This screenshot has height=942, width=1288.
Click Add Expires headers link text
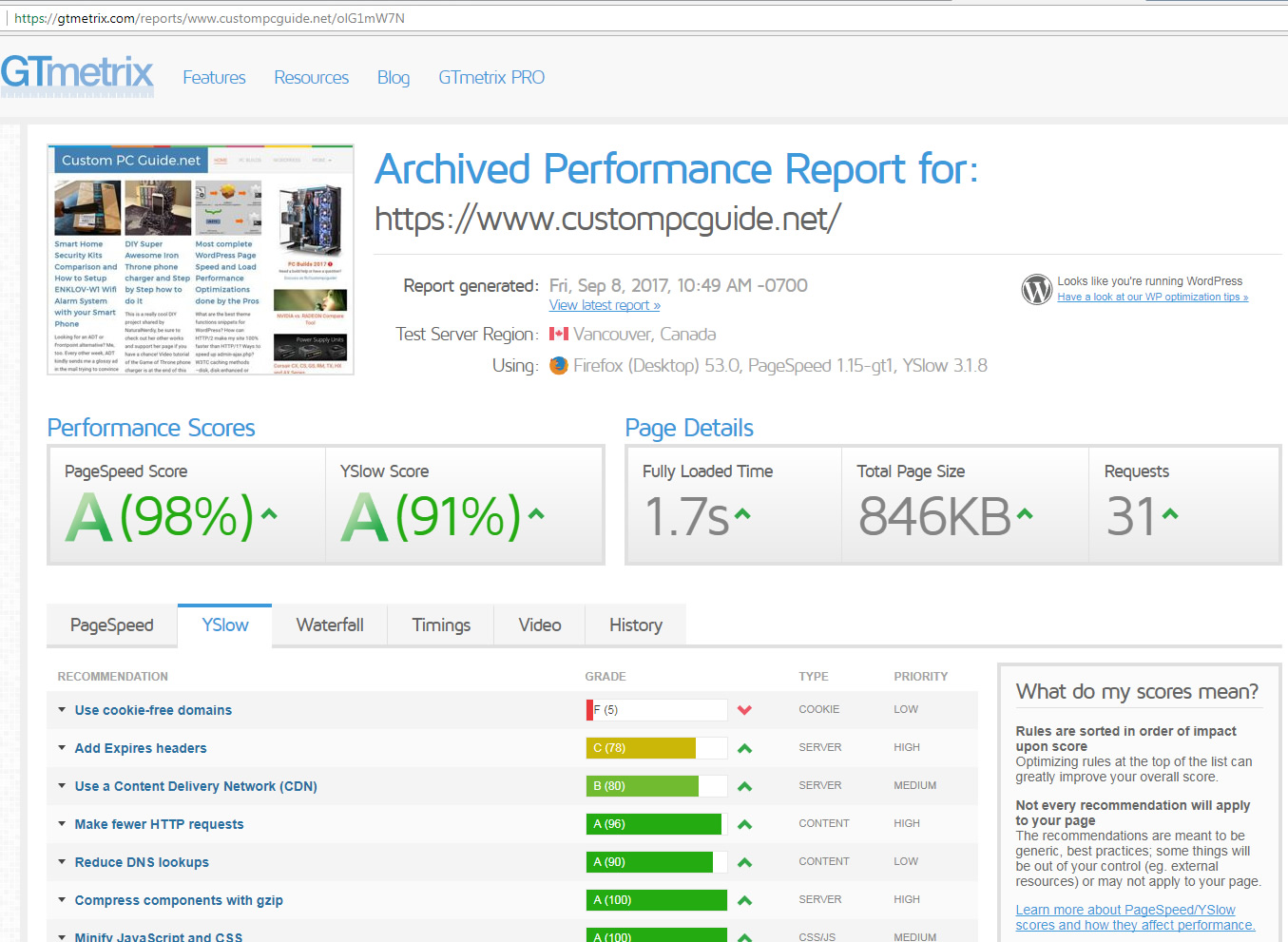[141, 748]
